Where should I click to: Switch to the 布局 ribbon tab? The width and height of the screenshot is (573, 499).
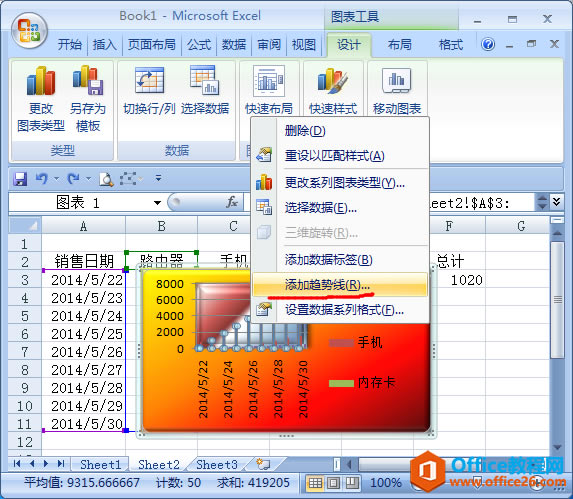click(399, 45)
